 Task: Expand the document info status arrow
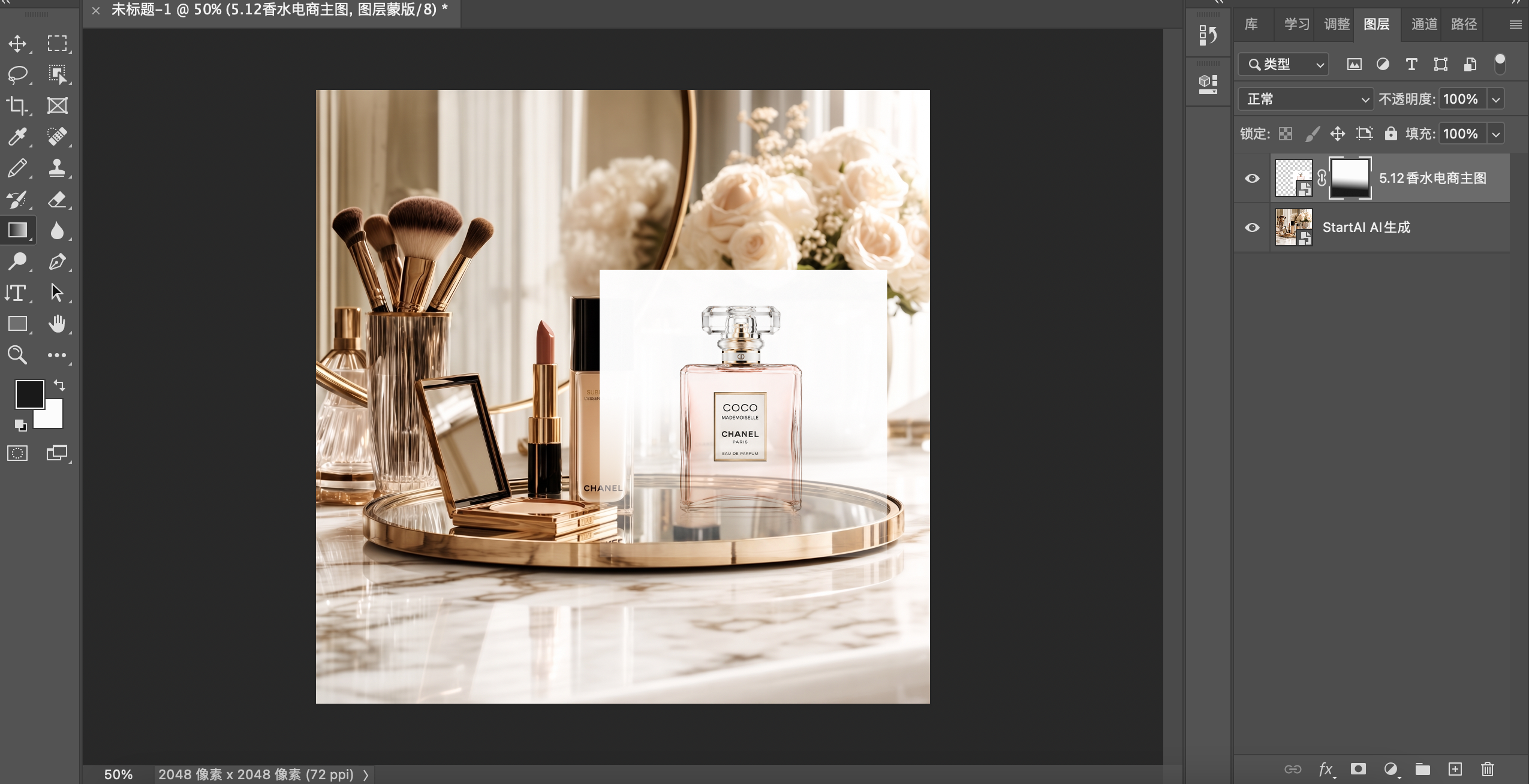pyautogui.click(x=366, y=774)
